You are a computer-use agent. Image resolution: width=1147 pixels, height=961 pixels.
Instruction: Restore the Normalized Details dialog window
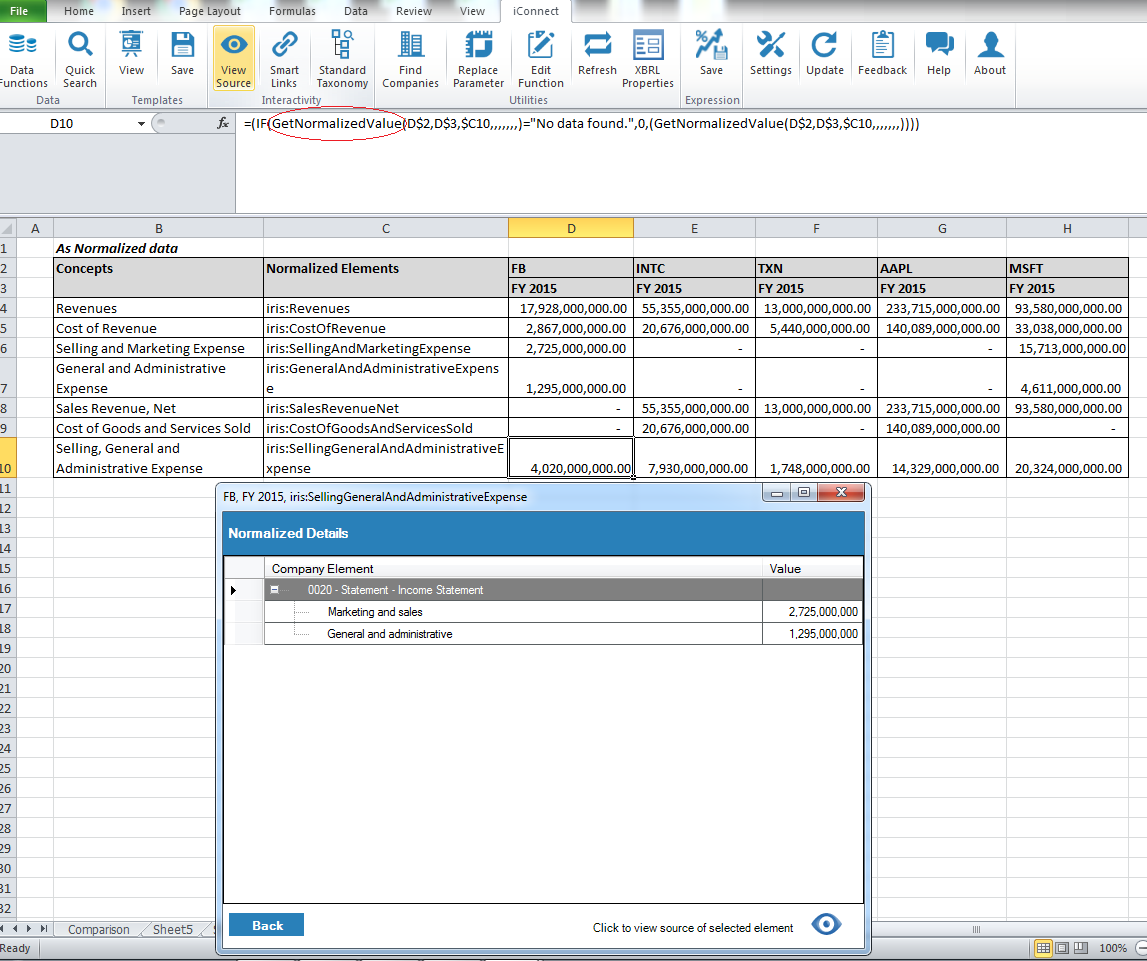coord(803,492)
